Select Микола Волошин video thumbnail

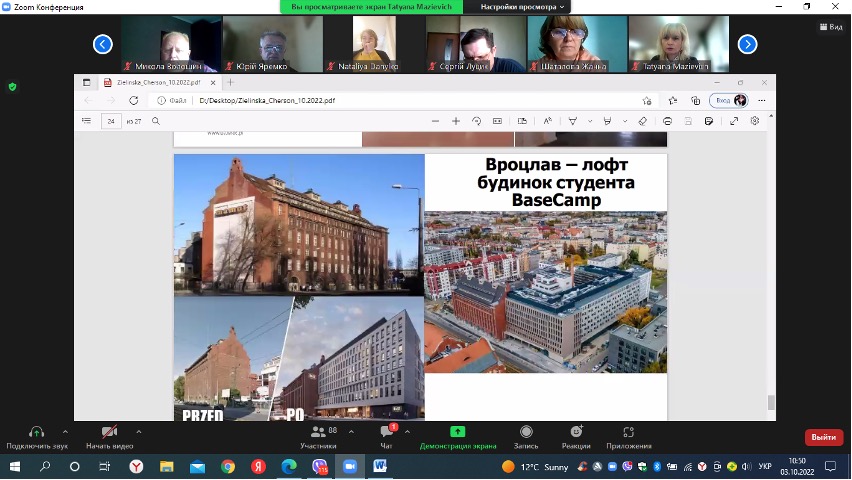tap(171, 44)
